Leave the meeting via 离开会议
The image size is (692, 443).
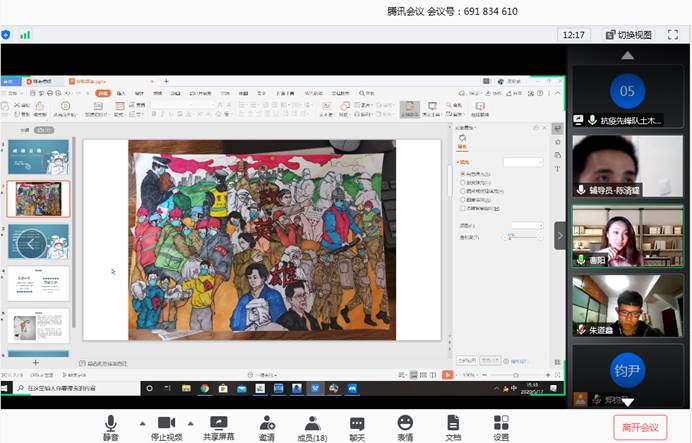pos(640,427)
